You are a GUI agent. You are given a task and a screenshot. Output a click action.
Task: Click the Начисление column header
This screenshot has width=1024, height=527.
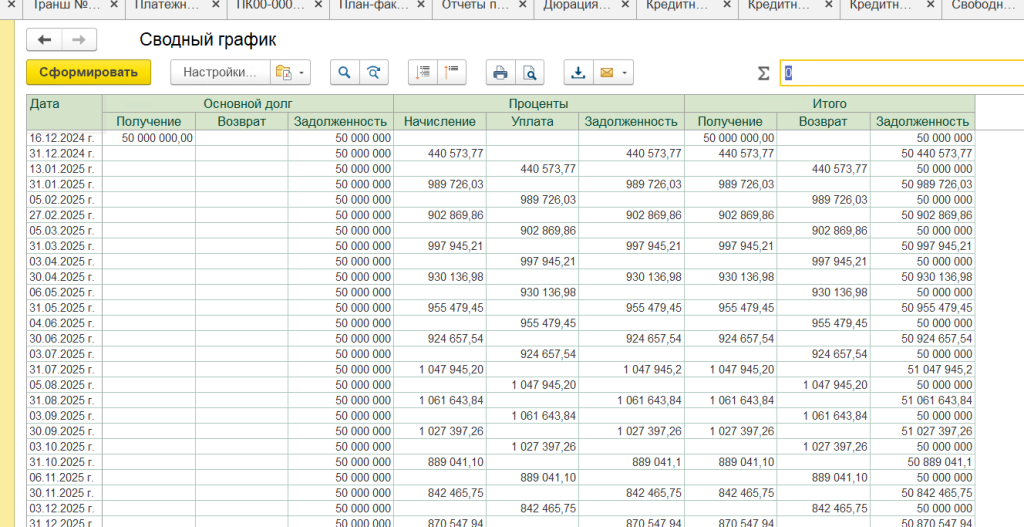tap(440, 121)
